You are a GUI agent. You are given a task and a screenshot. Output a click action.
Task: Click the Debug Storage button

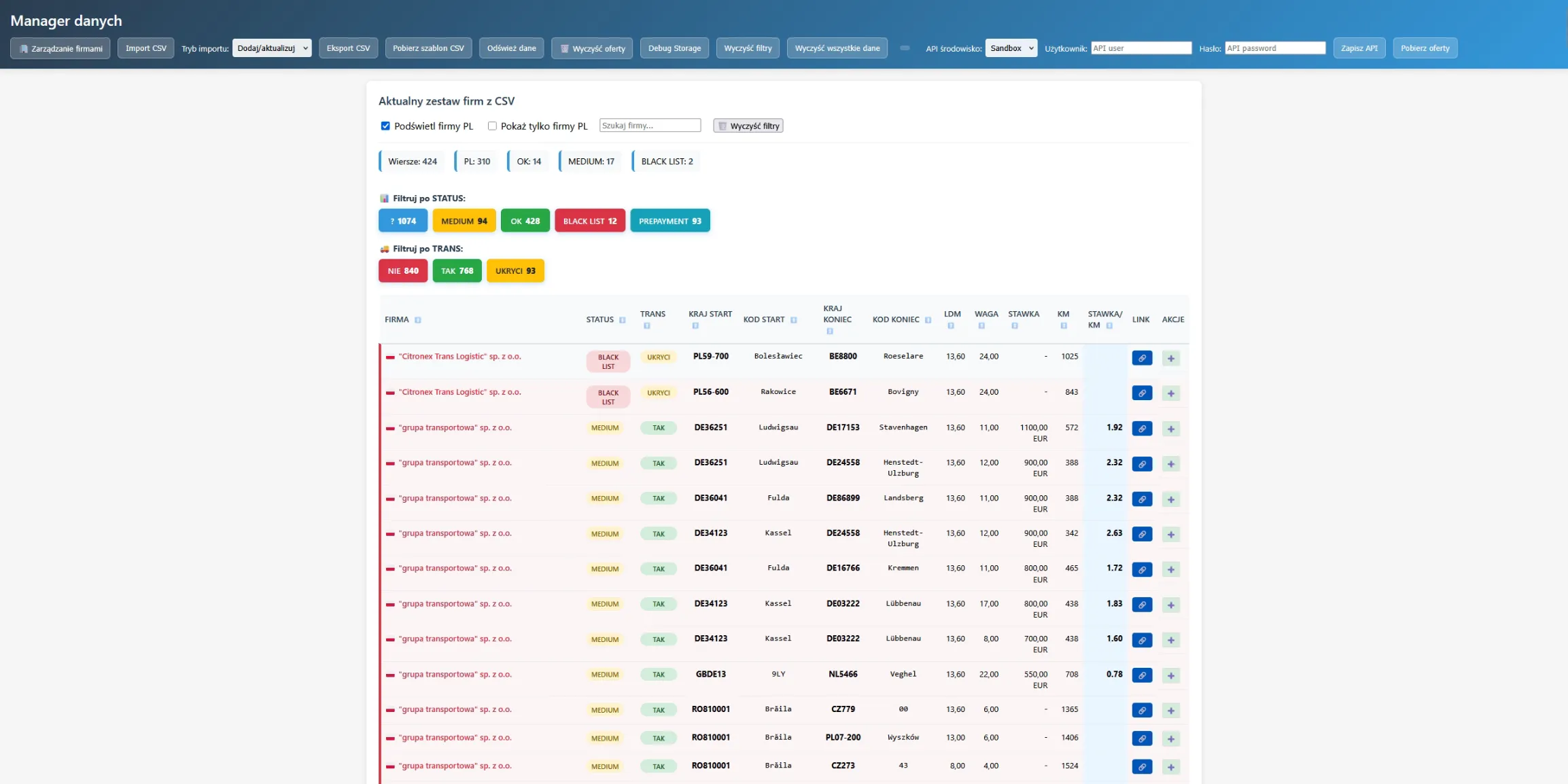coord(674,48)
